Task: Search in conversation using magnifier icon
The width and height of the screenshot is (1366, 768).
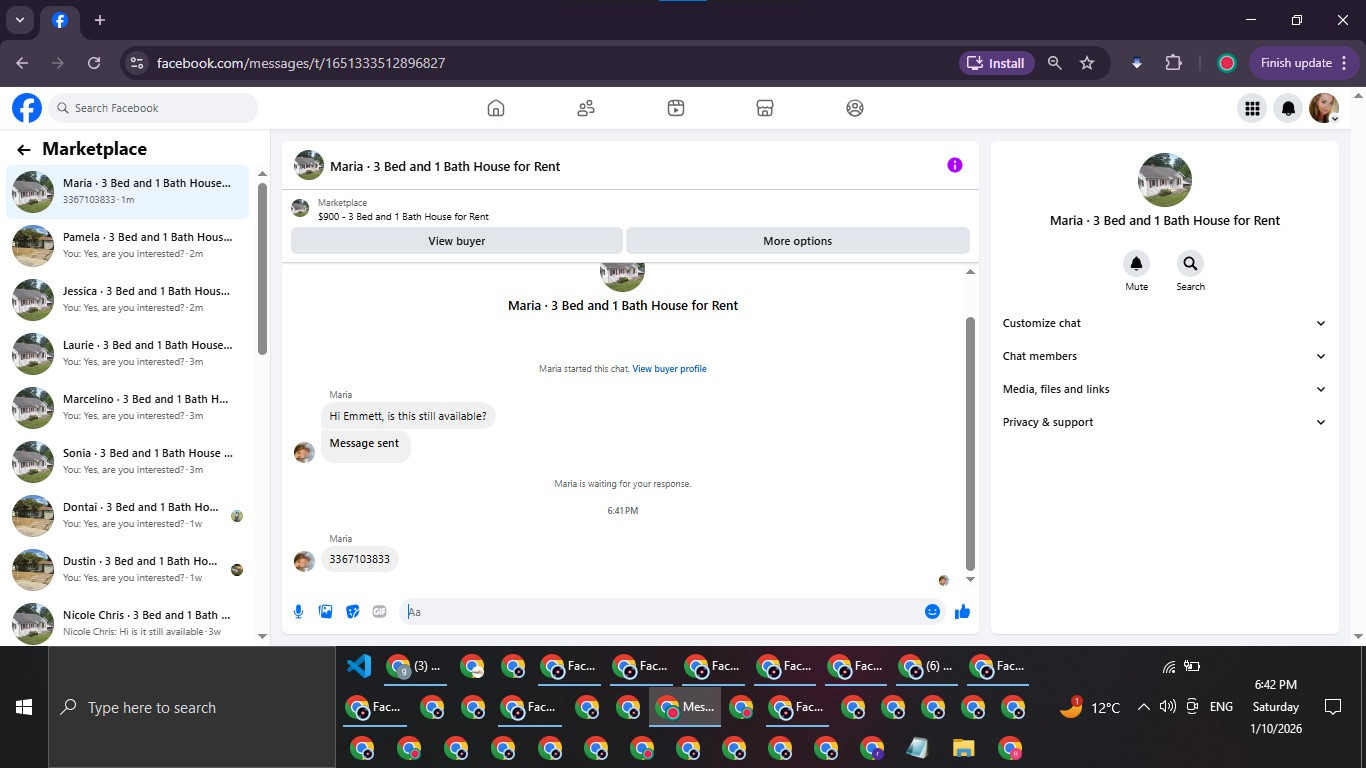Action: (1190, 264)
